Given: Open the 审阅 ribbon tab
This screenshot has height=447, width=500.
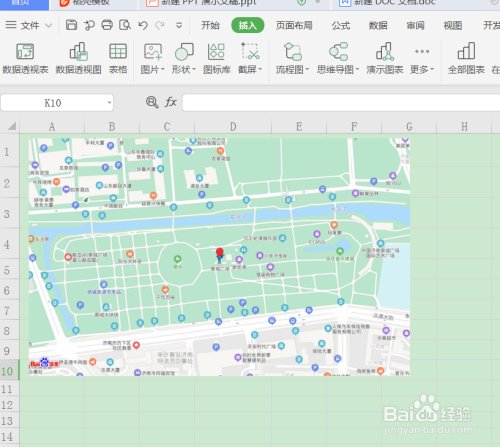Looking at the screenshot, I should 415,25.
